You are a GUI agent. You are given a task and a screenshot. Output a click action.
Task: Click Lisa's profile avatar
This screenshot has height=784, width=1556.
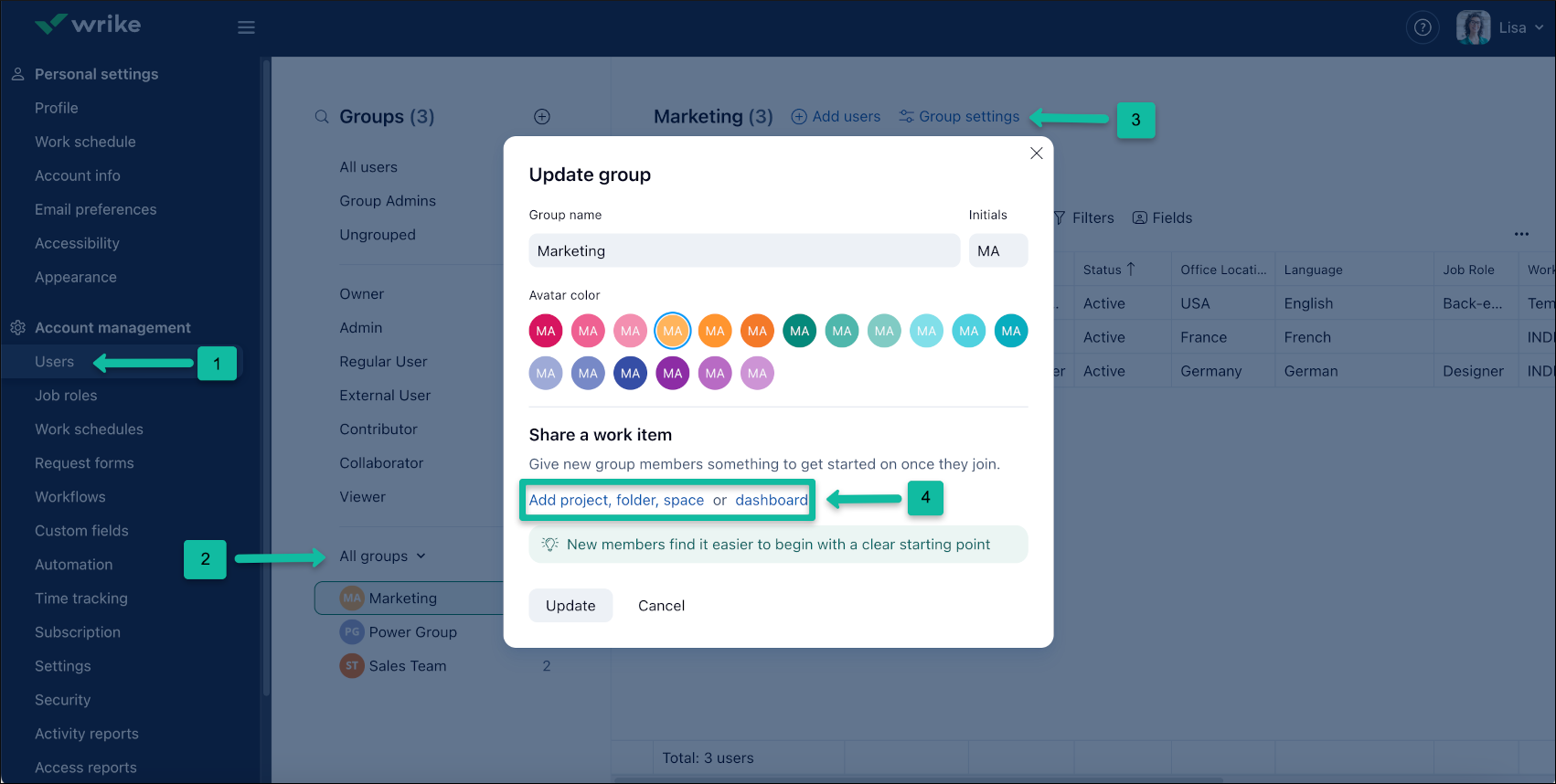[x=1473, y=27]
